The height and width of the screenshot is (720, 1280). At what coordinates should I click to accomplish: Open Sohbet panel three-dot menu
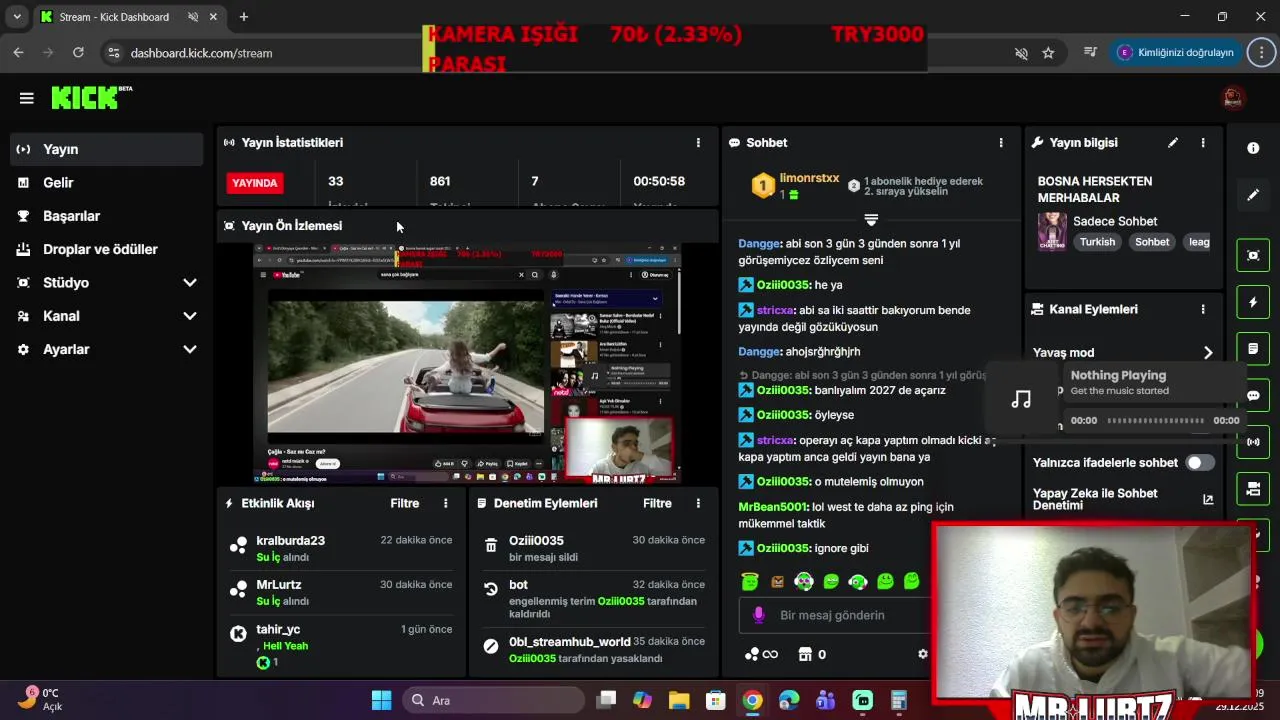1001,143
